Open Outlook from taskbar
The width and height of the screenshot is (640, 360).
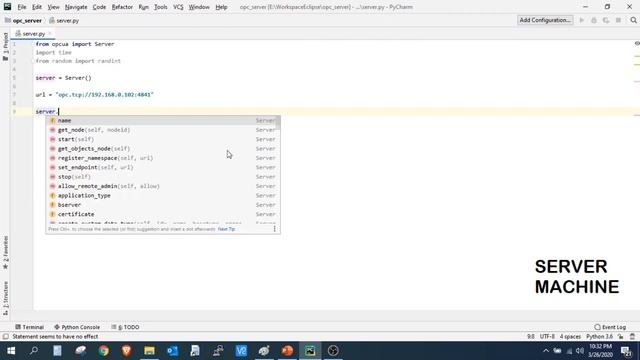pyautogui.click(x=172, y=351)
